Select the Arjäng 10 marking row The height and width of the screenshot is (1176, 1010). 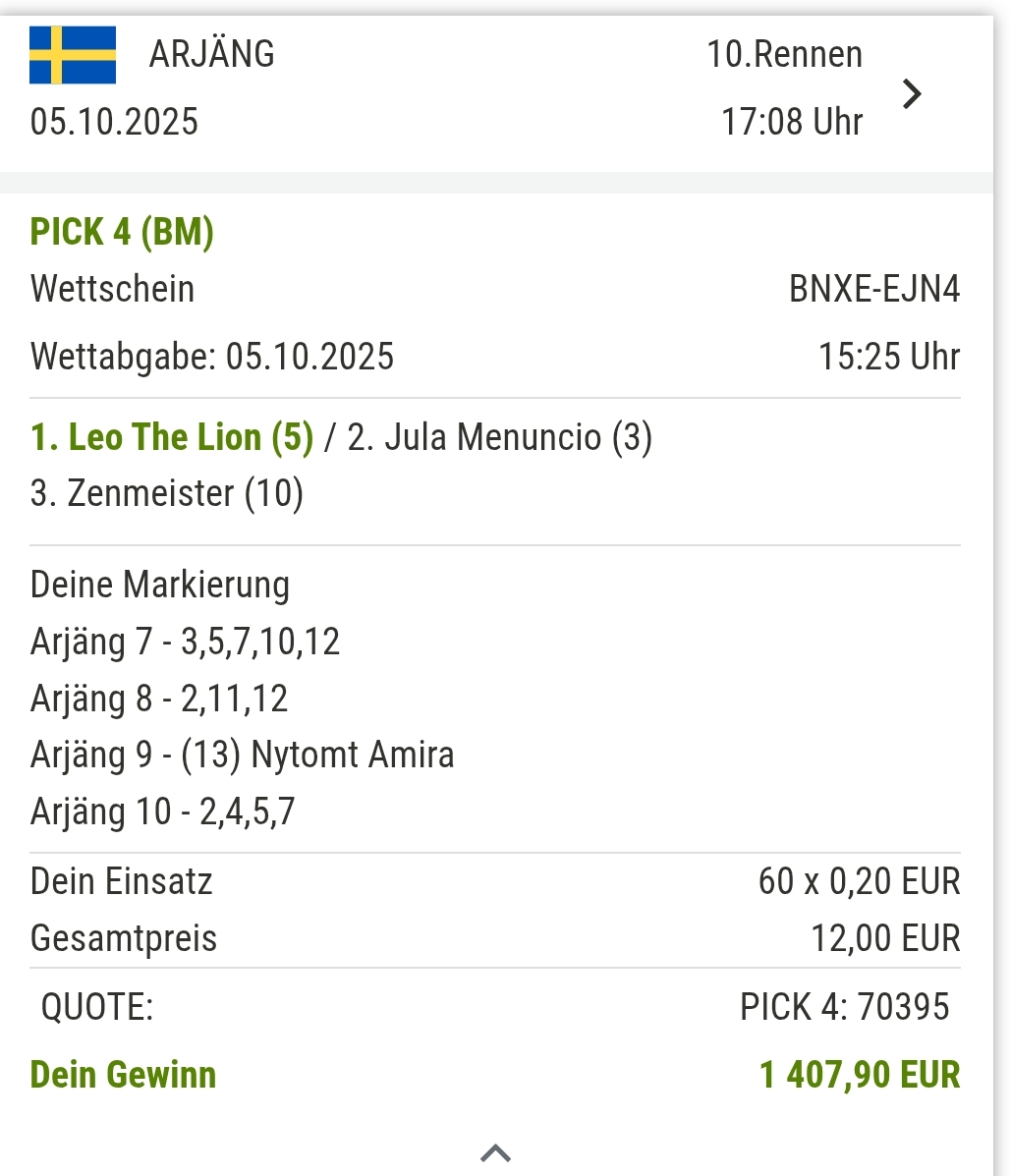[x=162, y=812]
